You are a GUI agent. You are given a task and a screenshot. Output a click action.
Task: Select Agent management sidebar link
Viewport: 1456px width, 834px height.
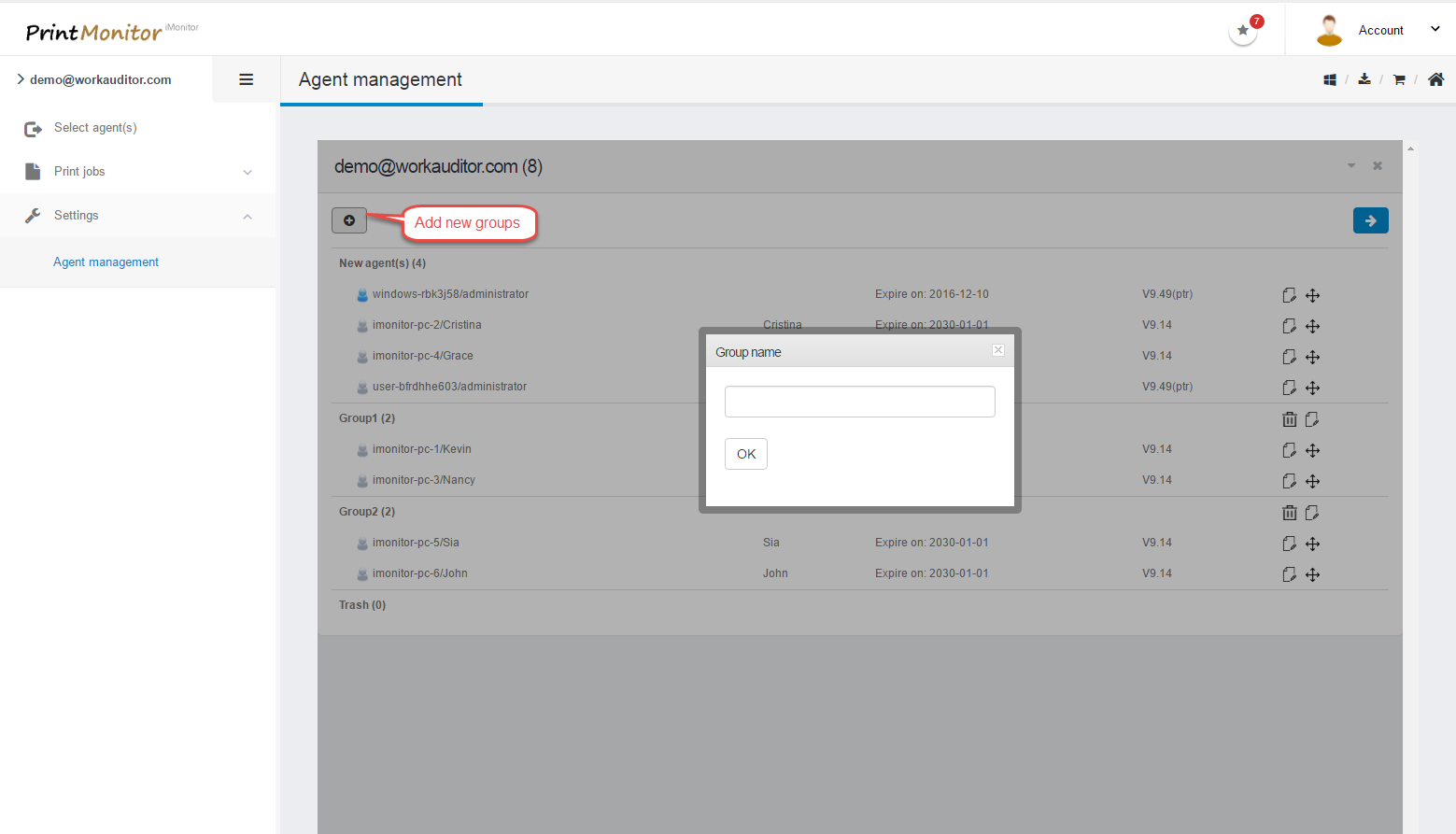click(106, 262)
